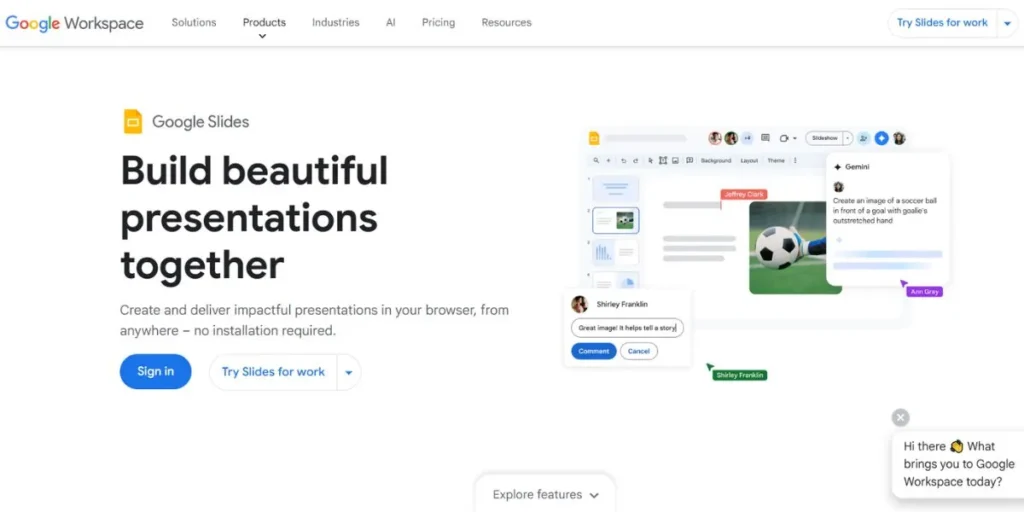The height and width of the screenshot is (512, 1024).
Task: Click the insert image icon in mockup toolbar
Action: pos(675,161)
